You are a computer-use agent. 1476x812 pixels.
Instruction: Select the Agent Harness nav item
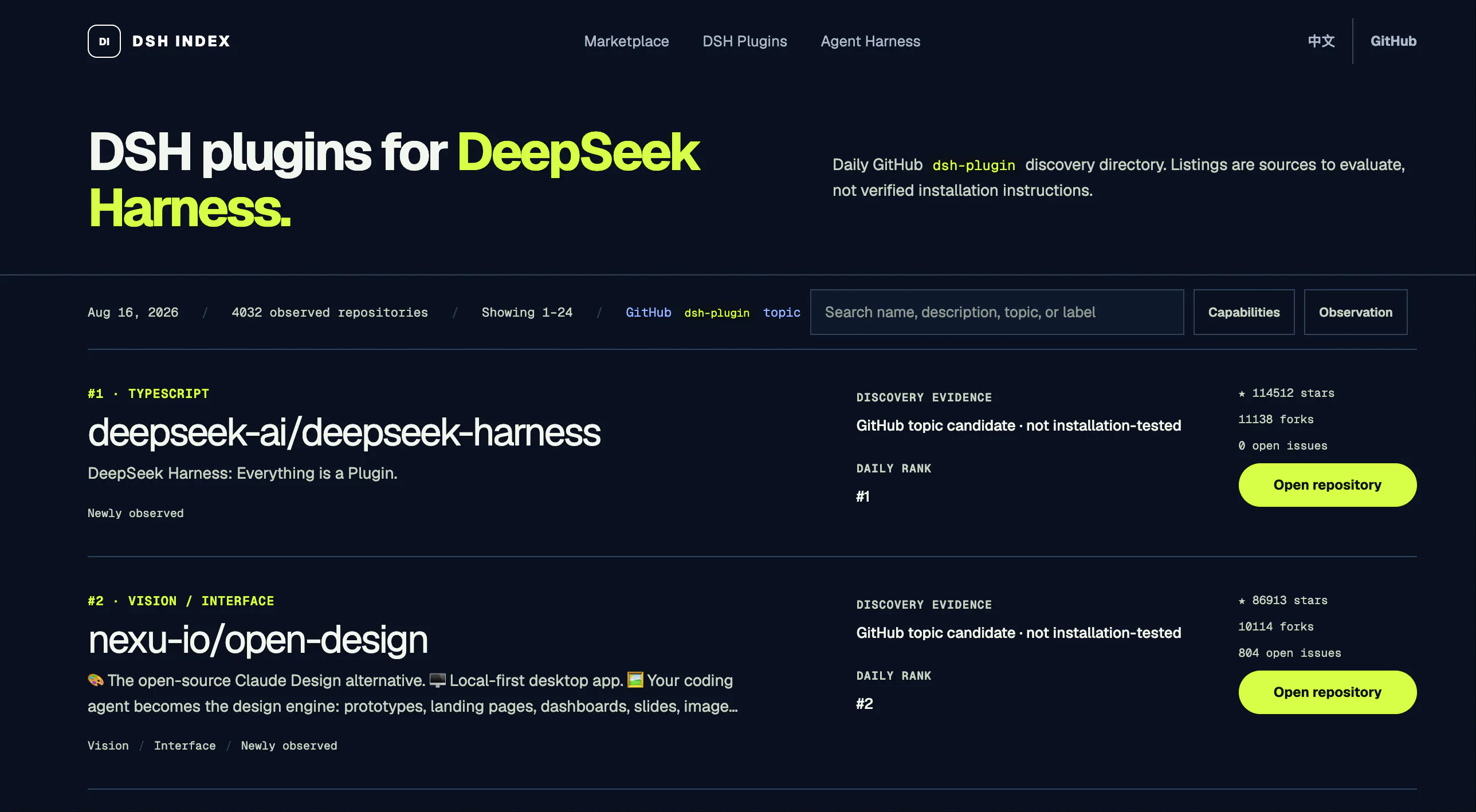870,41
